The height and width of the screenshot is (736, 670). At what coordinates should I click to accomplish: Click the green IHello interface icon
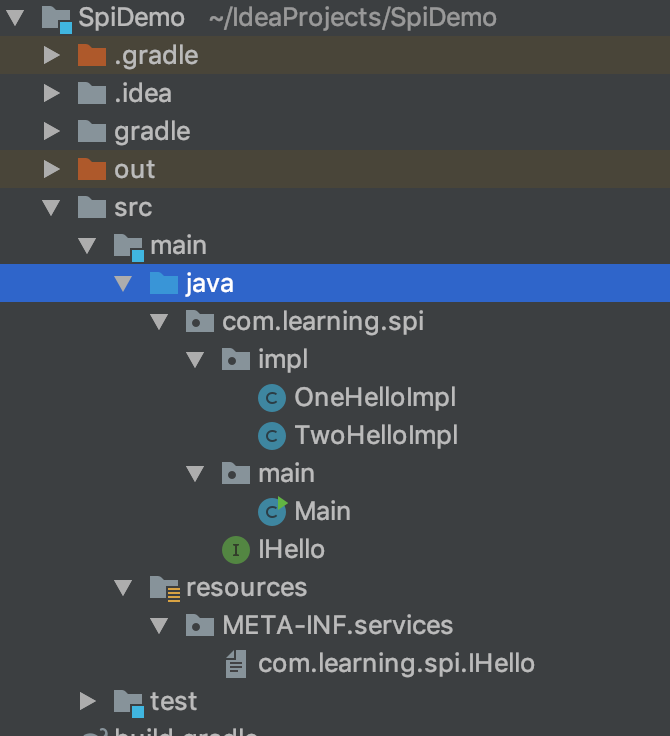point(236,550)
